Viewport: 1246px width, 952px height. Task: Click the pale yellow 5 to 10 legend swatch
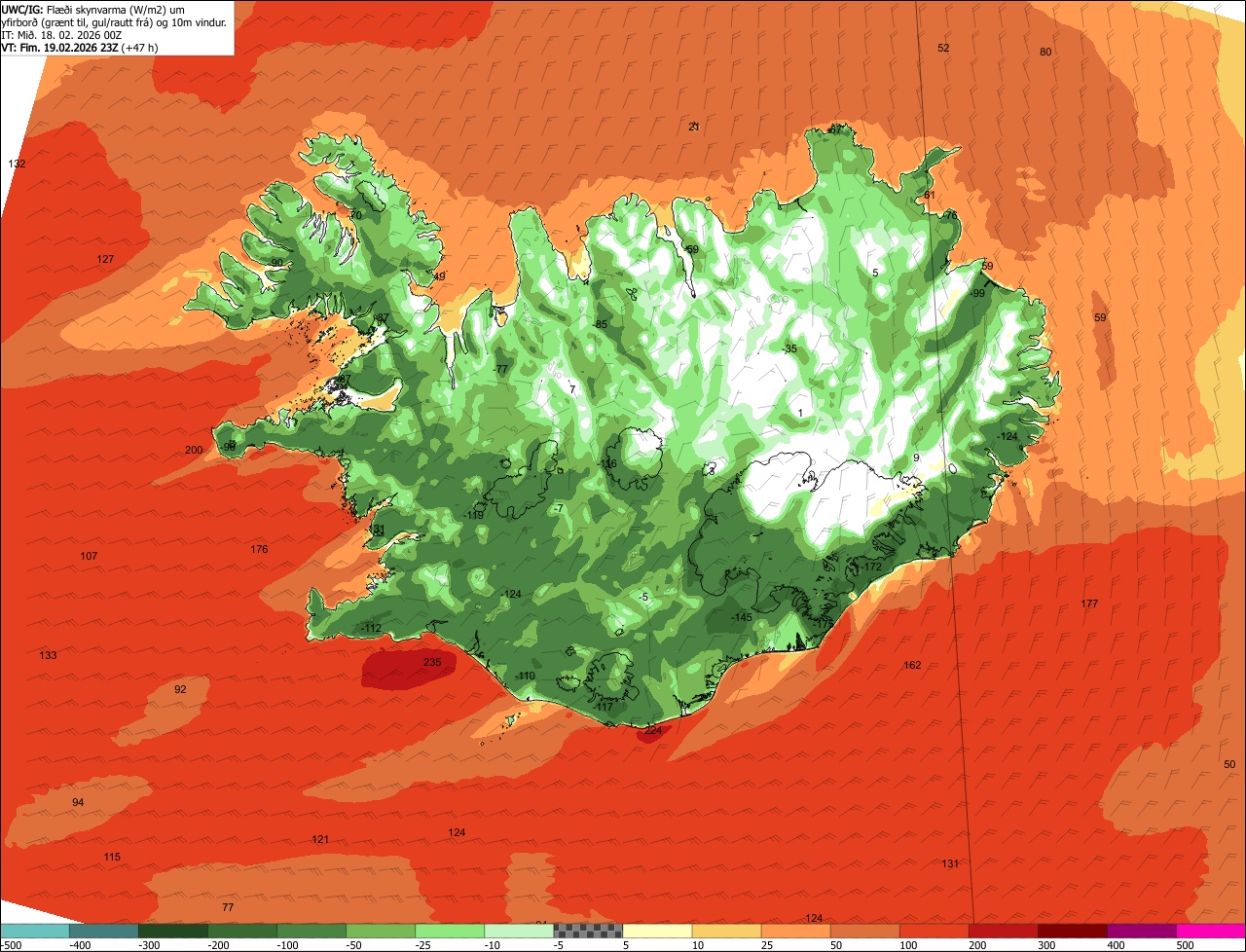click(x=656, y=931)
